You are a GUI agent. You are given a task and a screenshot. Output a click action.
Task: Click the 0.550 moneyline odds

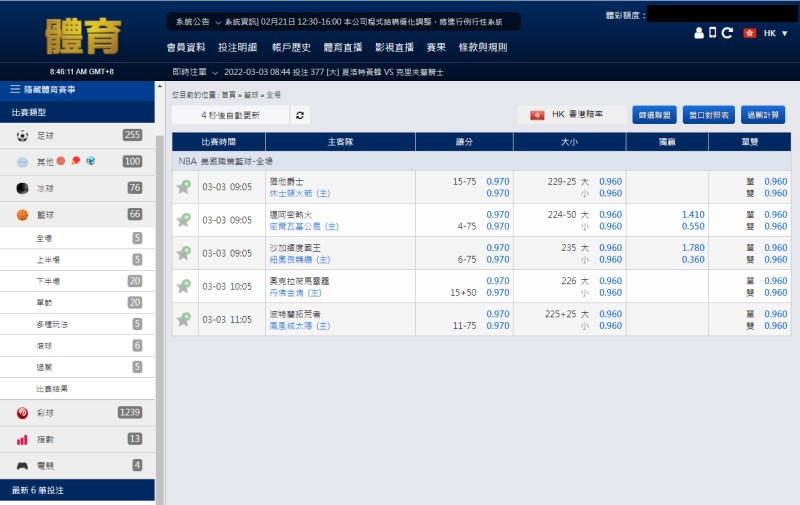(x=693, y=226)
